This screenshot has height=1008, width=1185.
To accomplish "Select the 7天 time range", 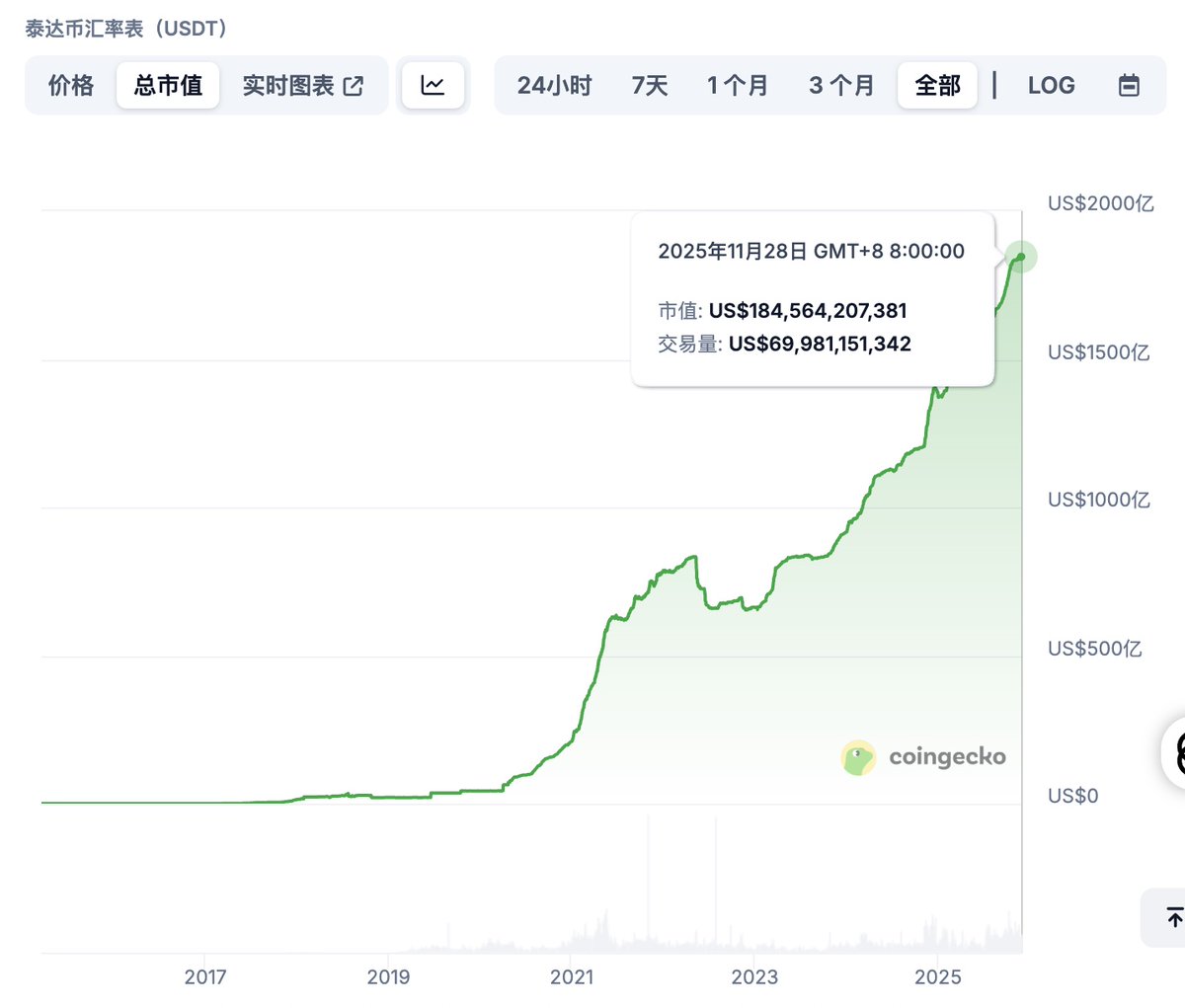I will [650, 86].
